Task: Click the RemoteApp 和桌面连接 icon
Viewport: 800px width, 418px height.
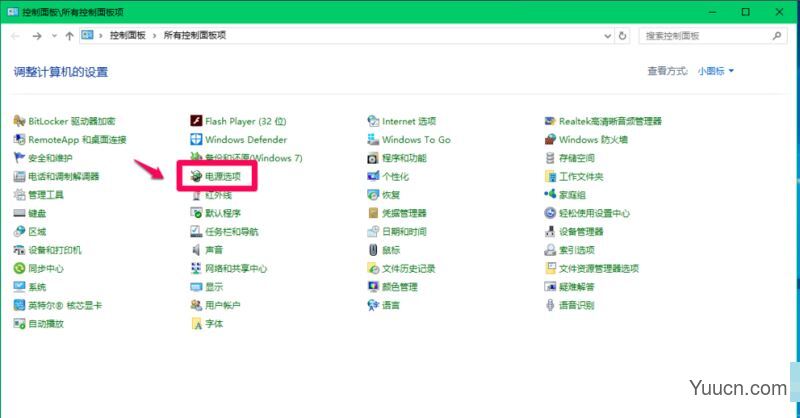Action: 19,139
